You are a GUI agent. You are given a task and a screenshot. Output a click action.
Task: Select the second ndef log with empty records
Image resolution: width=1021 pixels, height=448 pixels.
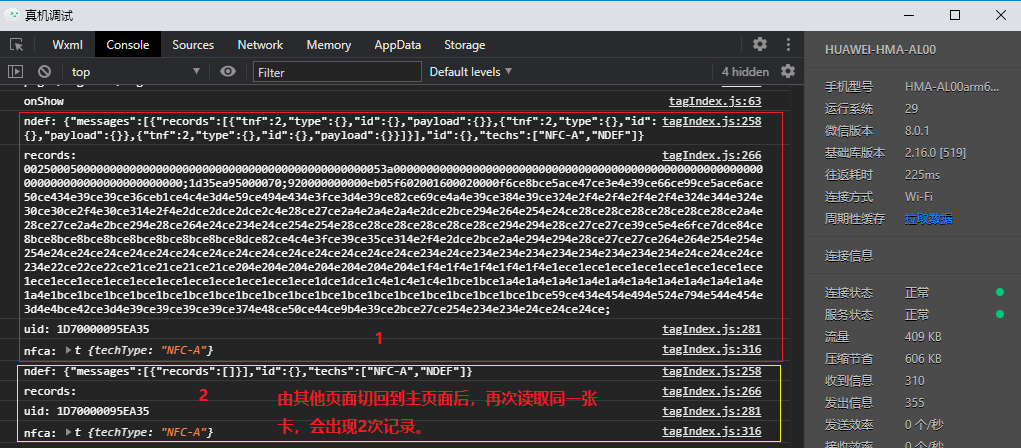(x=247, y=371)
